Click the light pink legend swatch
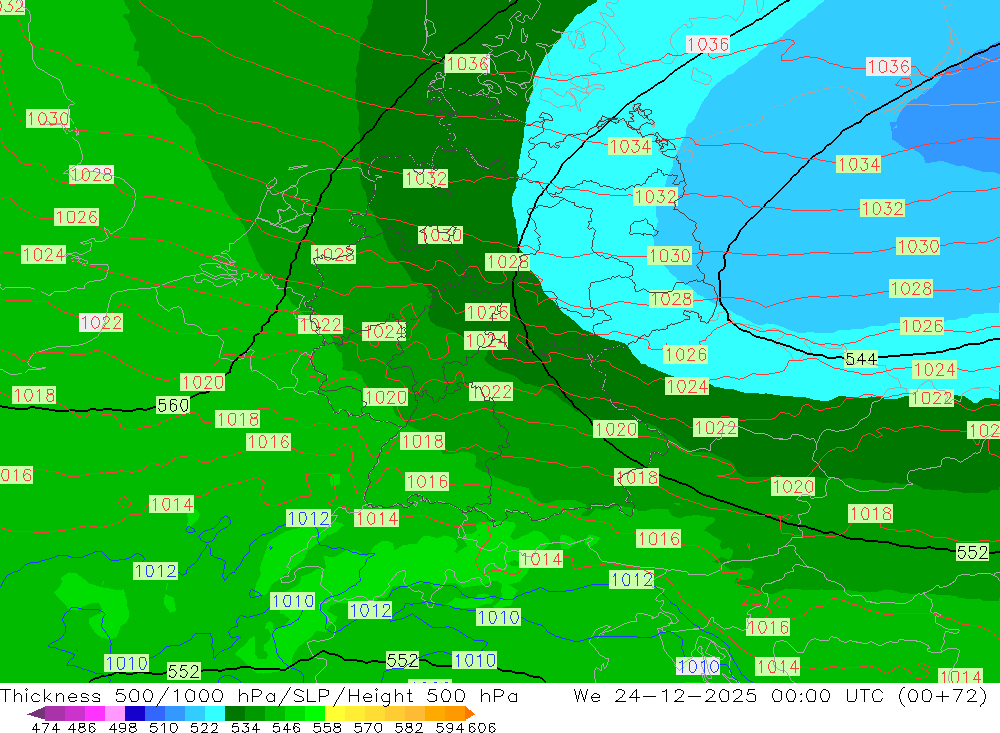Image resolution: width=1000 pixels, height=733 pixels. pos(115,713)
